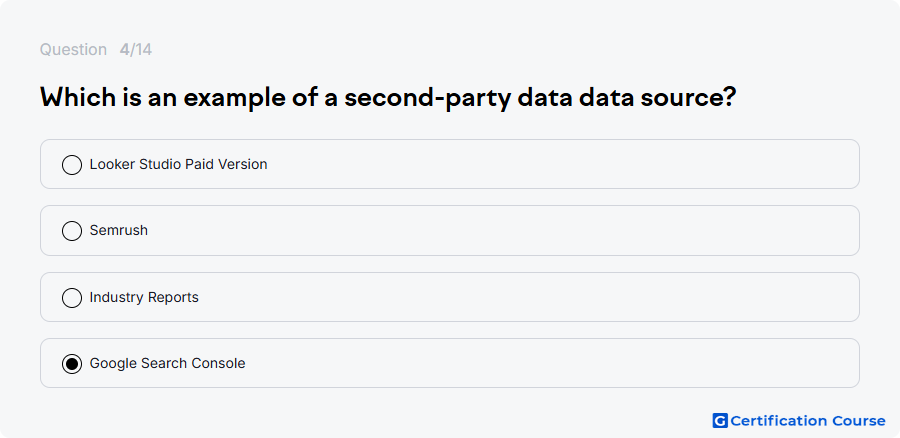The height and width of the screenshot is (438, 900).
Task: Click the gray Question label
Action: [73, 50]
